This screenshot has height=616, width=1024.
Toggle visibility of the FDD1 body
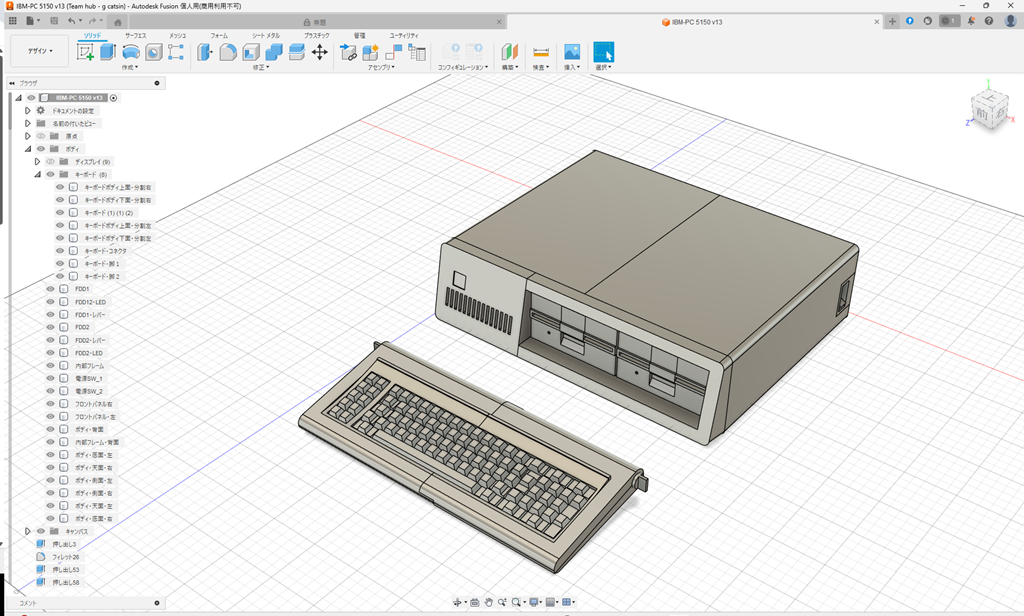coord(50,288)
